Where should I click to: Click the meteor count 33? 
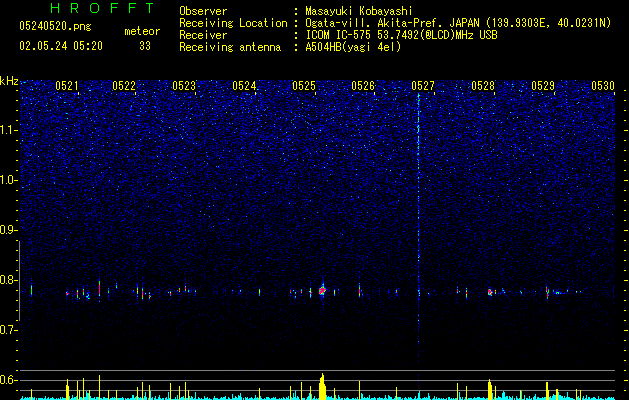(145, 46)
